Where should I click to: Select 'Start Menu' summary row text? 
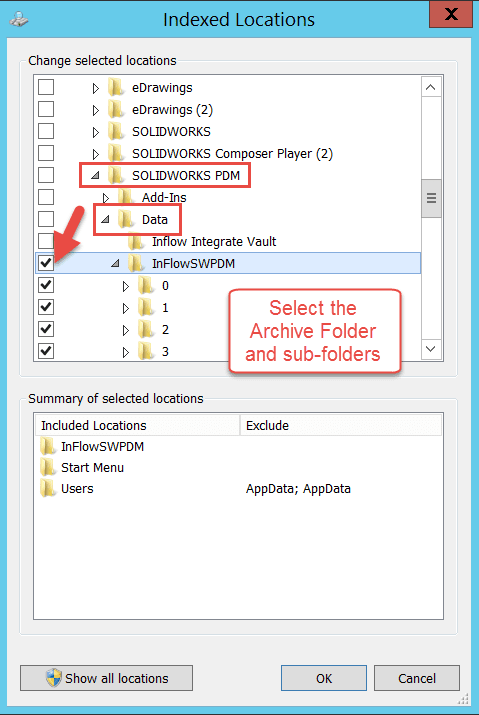coord(93,467)
